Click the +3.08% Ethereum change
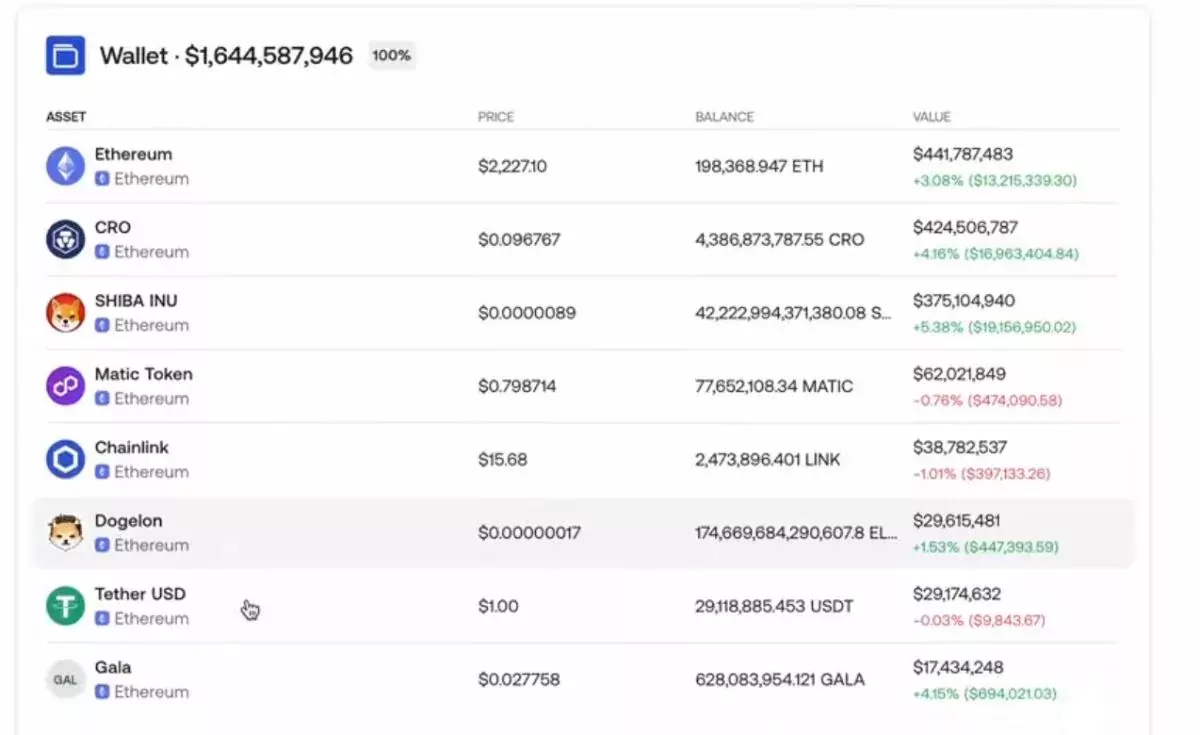 pyautogui.click(x=995, y=181)
